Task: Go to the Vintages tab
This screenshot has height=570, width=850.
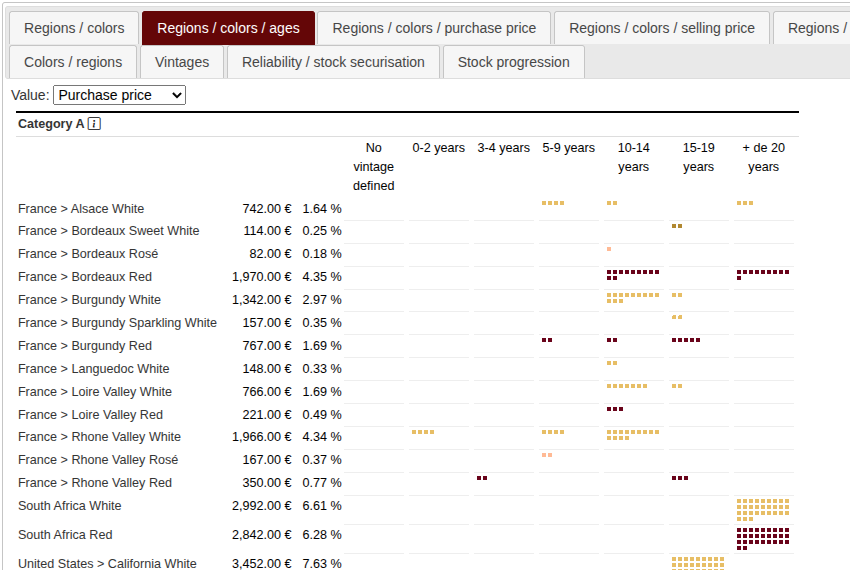Action: point(182,62)
